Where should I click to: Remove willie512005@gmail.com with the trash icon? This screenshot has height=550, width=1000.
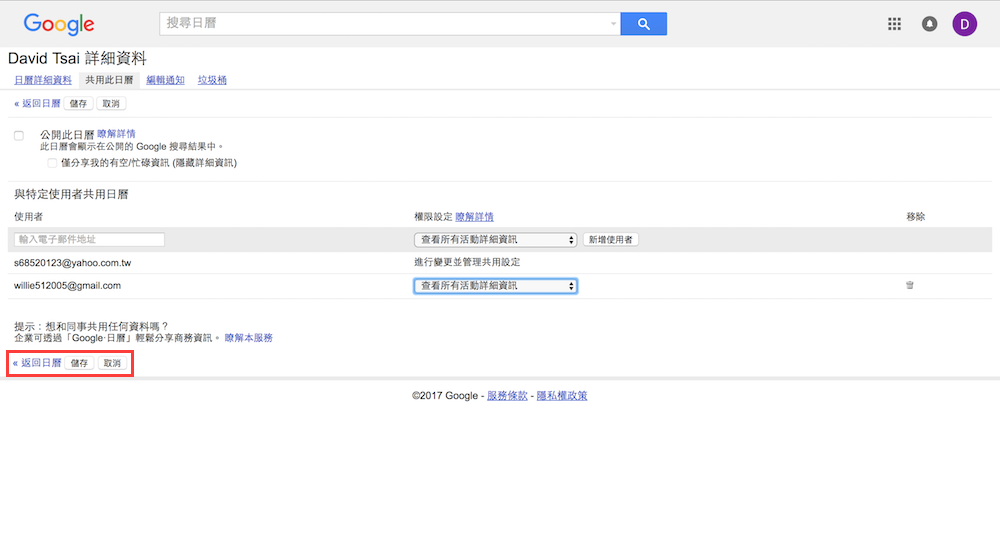tap(909, 285)
